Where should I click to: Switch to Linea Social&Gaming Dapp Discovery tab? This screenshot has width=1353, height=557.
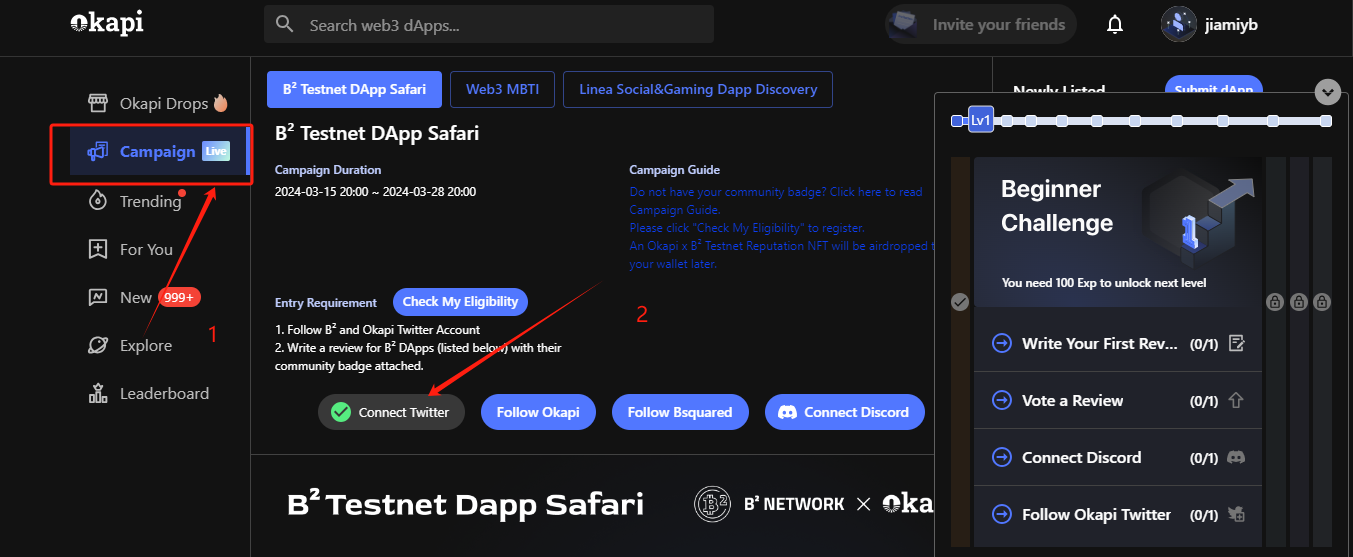(698, 89)
